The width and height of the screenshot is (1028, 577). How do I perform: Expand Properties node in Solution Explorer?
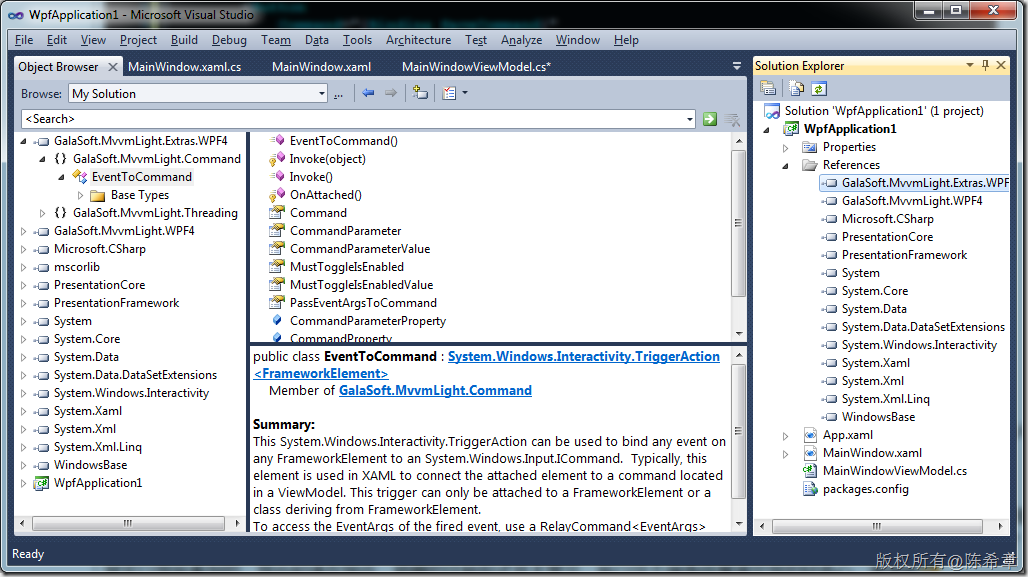[x=785, y=148]
